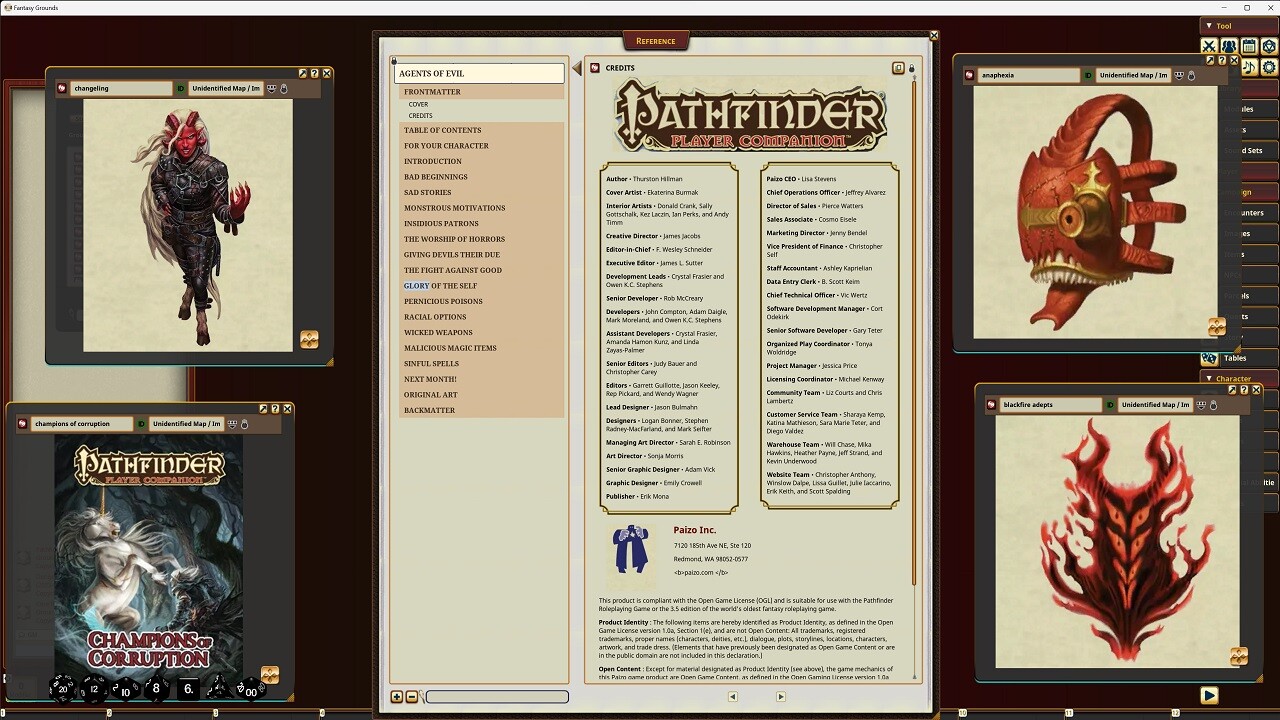This screenshot has width=1280, height=720.
Task: Open the radial menu on the anaphexia image
Action: click(1216, 326)
